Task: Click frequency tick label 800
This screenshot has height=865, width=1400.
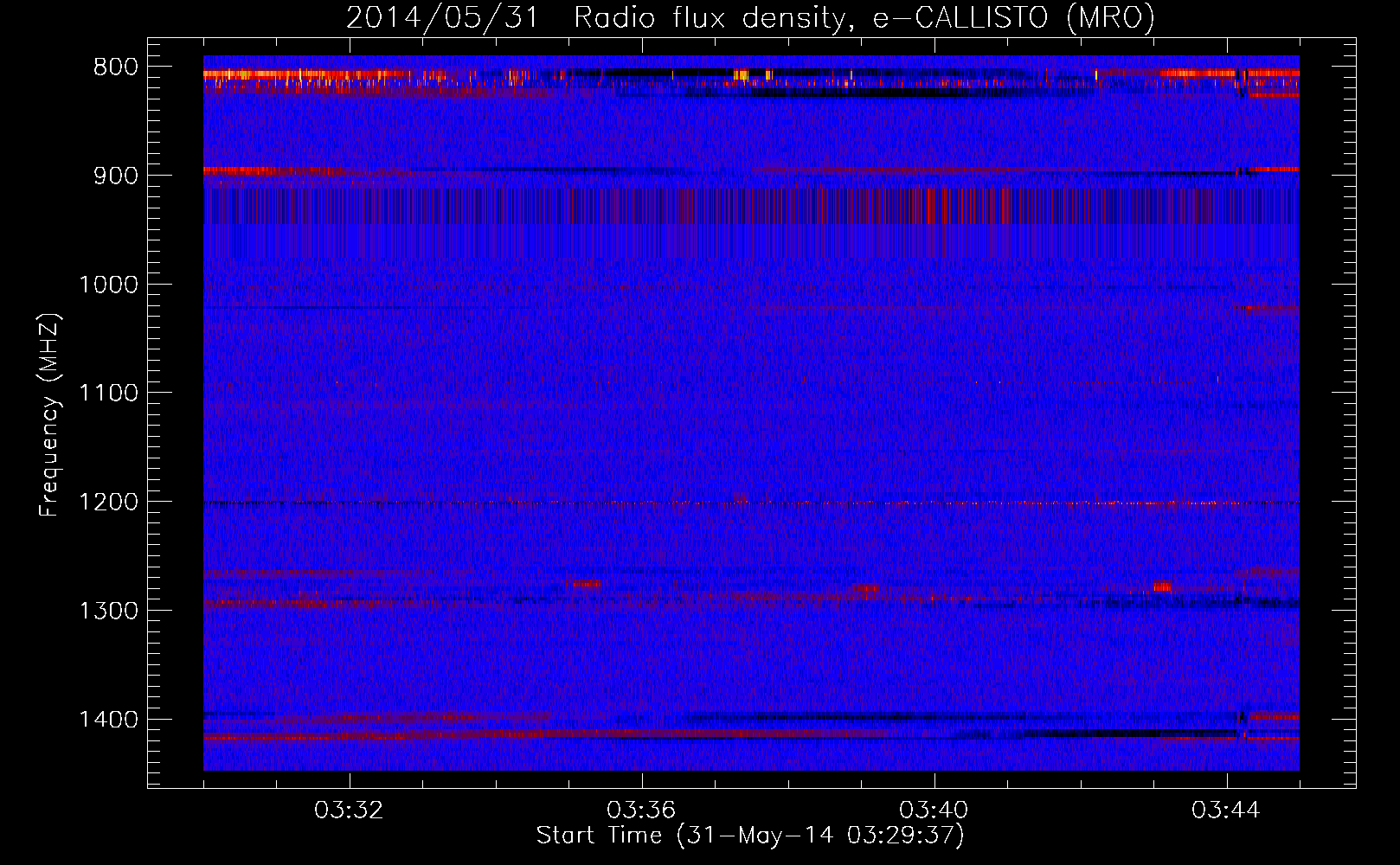Action: click(x=116, y=67)
